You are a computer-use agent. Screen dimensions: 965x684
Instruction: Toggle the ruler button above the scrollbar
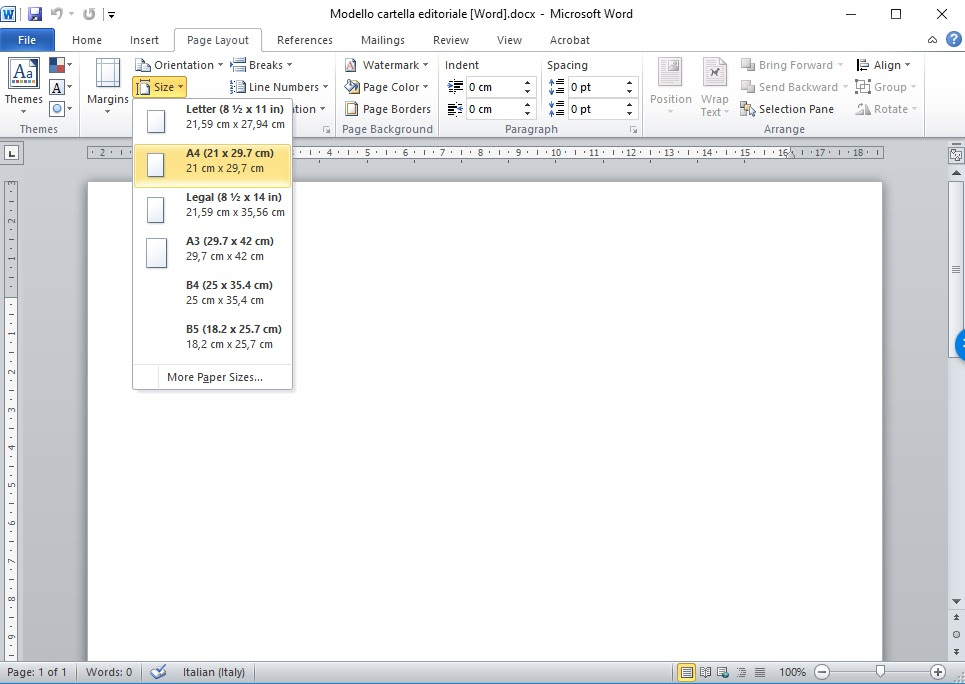[x=956, y=155]
